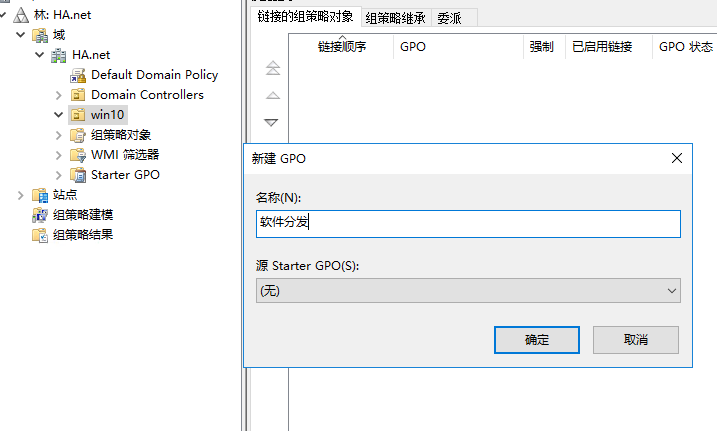Viewport: 717px width, 431px height.
Task: Expand the 站点 tree node
Action: pos(22,195)
